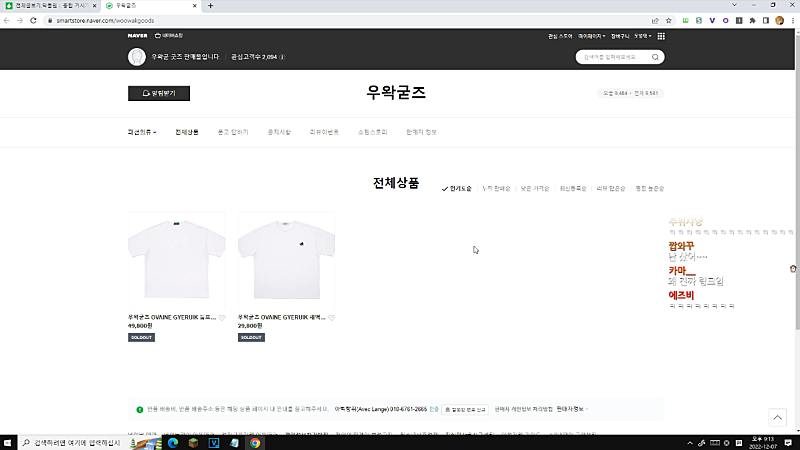Open Chrome from the taskbar
Screen dimensions: 800x450
(255, 443)
